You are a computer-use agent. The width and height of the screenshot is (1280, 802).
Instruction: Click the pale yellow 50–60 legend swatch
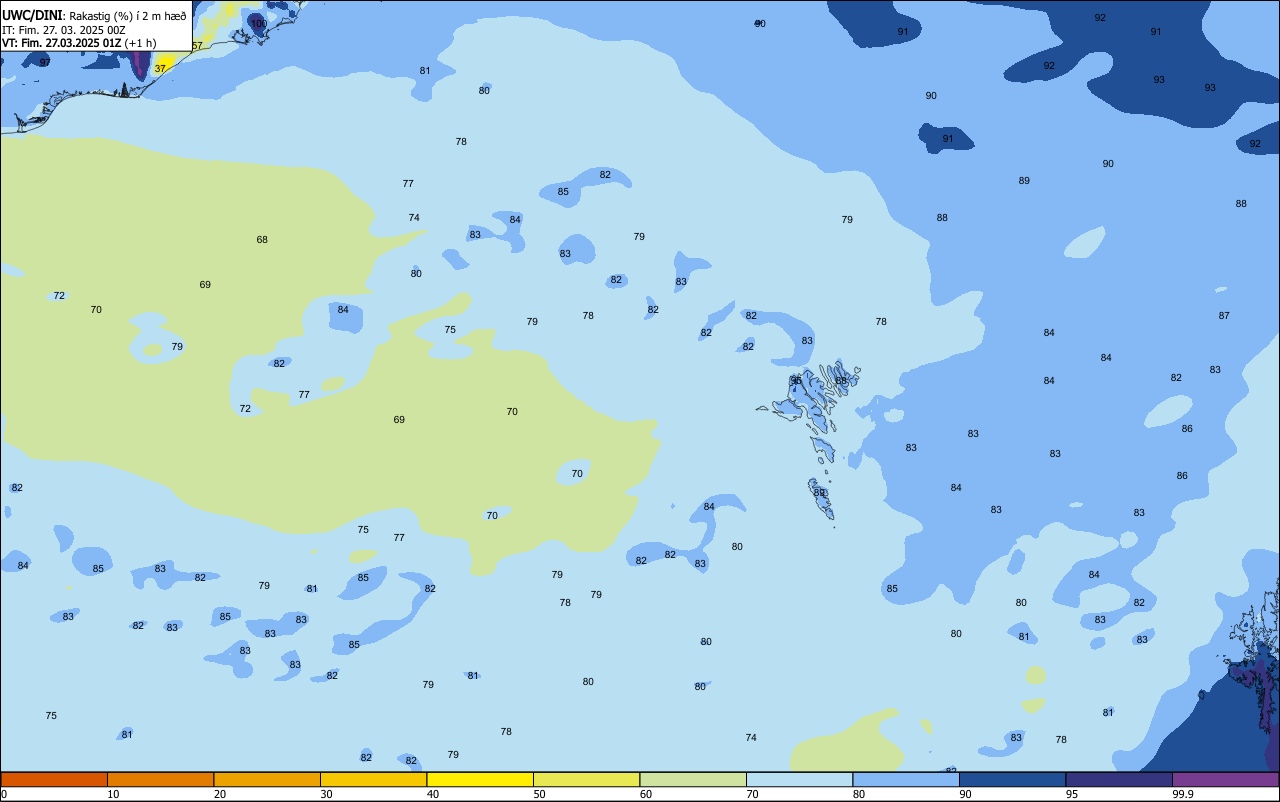(x=586, y=779)
